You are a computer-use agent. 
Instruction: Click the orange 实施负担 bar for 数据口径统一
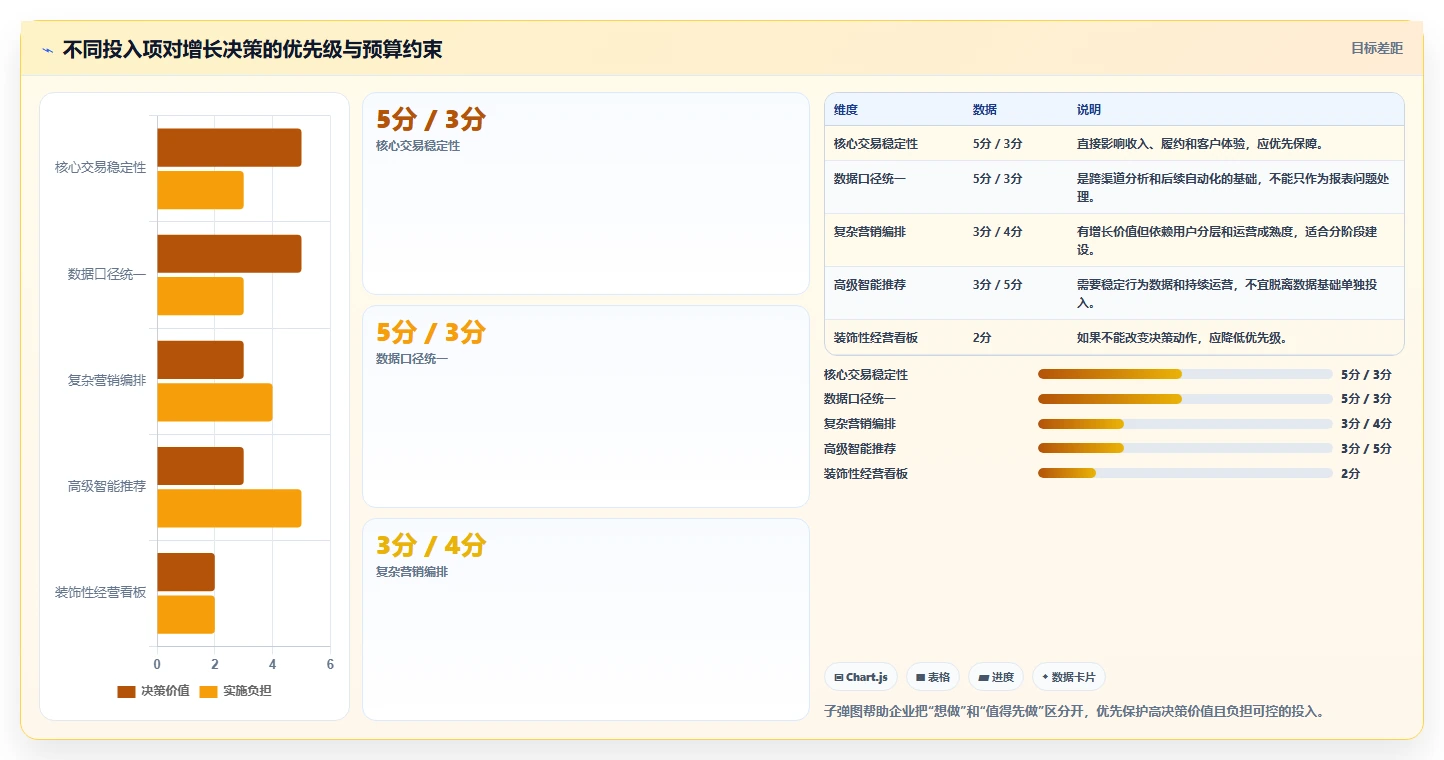200,296
